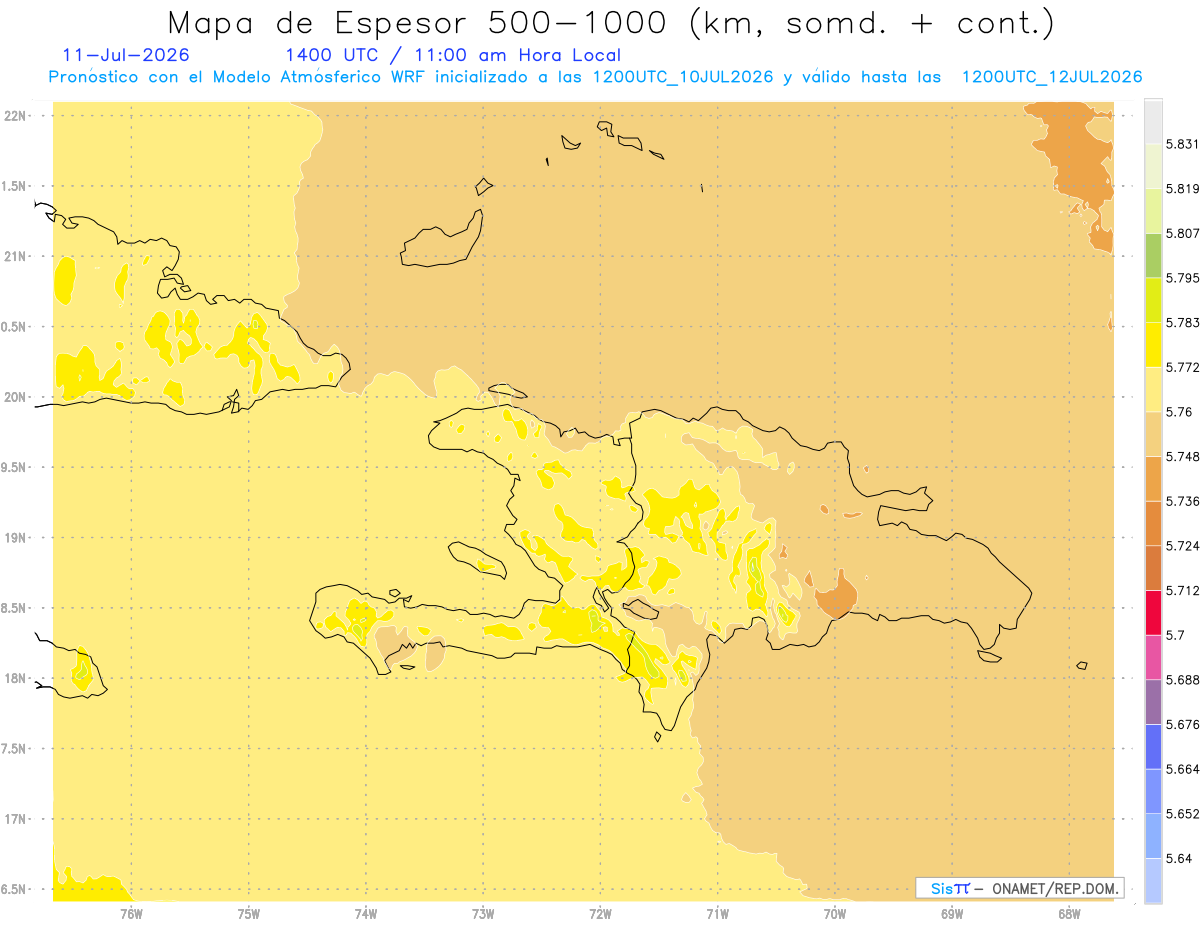This screenshot has width=1200, height=927.
Task: Click the yellow-green legend swatch between 5.783 and 5.795
Action: (x=1153, y=300)
